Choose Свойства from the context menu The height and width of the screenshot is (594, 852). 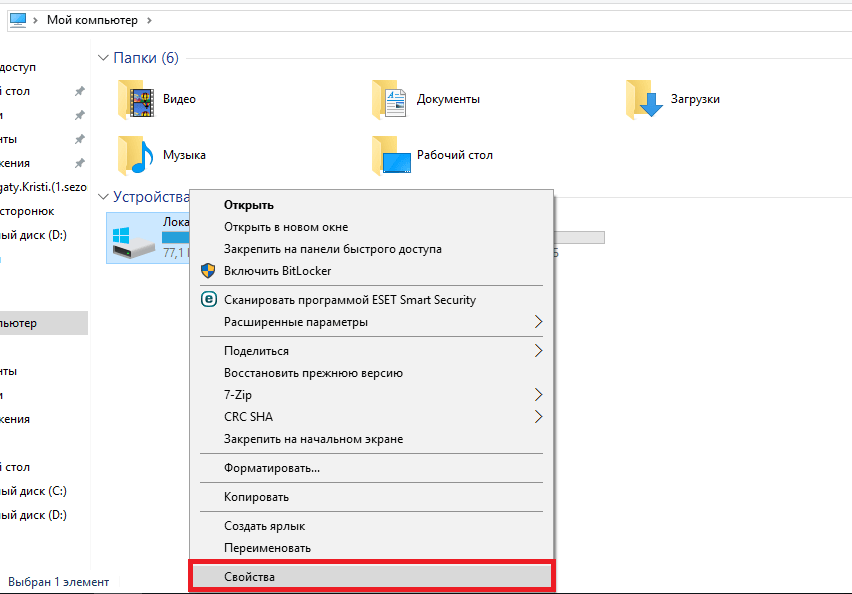point(249,577)
